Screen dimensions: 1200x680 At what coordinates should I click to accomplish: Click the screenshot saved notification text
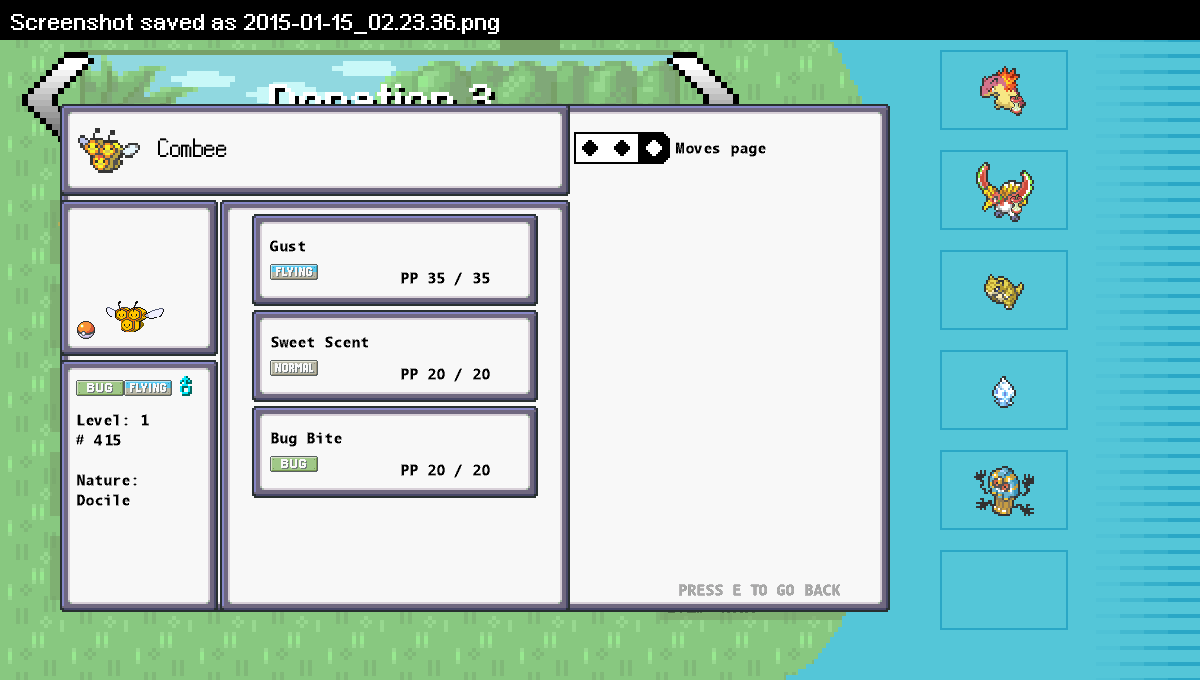point(255,22)
